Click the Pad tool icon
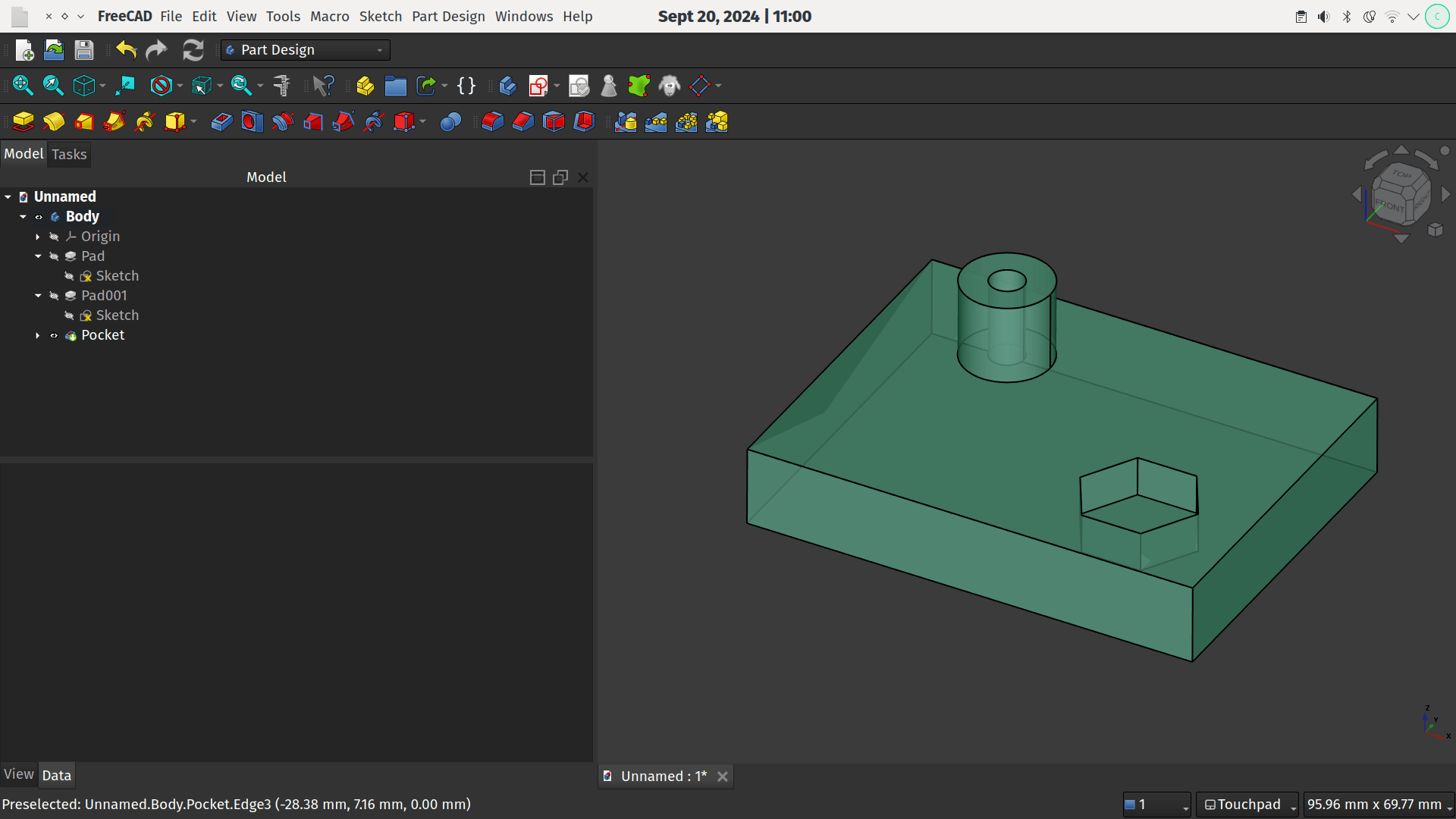 pyautogui.click(x=24, y=122)
